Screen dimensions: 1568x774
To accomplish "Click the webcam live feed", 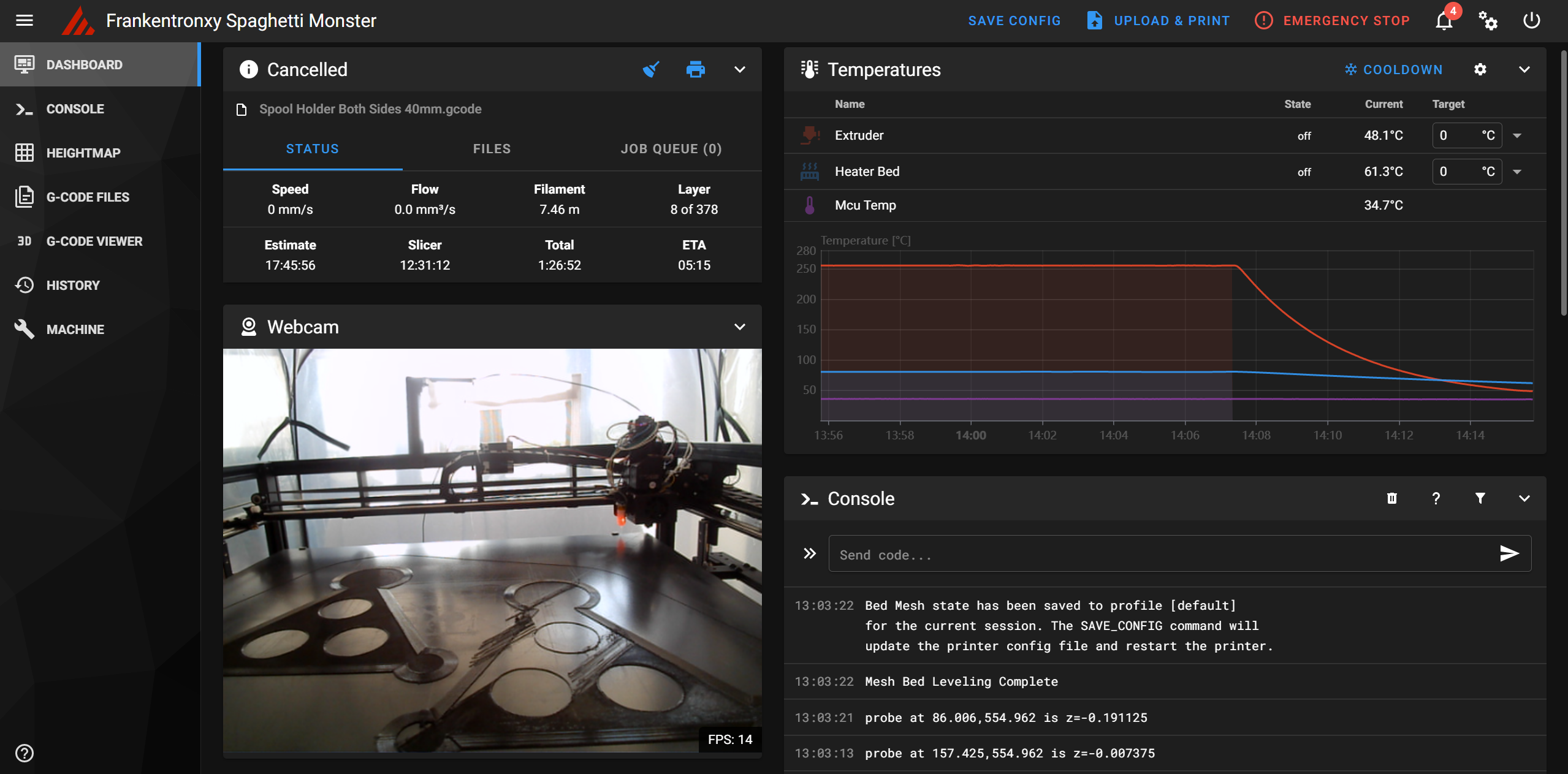I will click(492, 550).
